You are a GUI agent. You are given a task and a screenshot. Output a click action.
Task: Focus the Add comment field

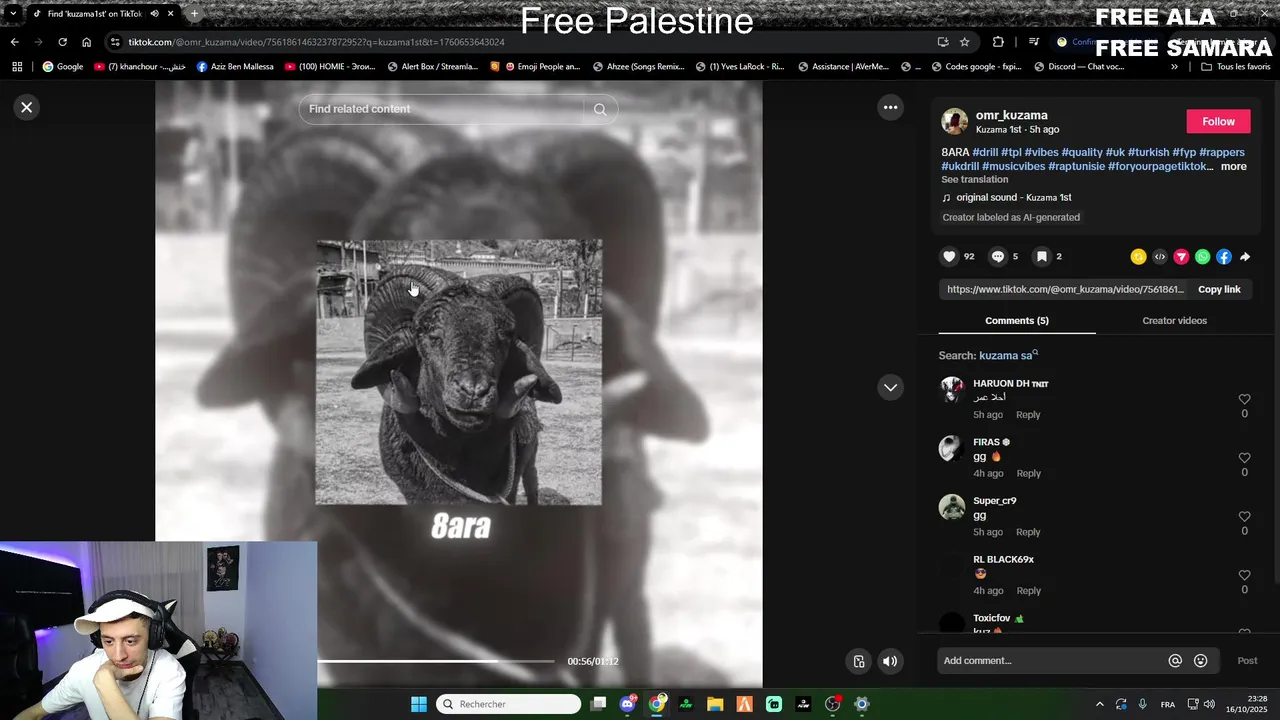[x=1050, y=661]
